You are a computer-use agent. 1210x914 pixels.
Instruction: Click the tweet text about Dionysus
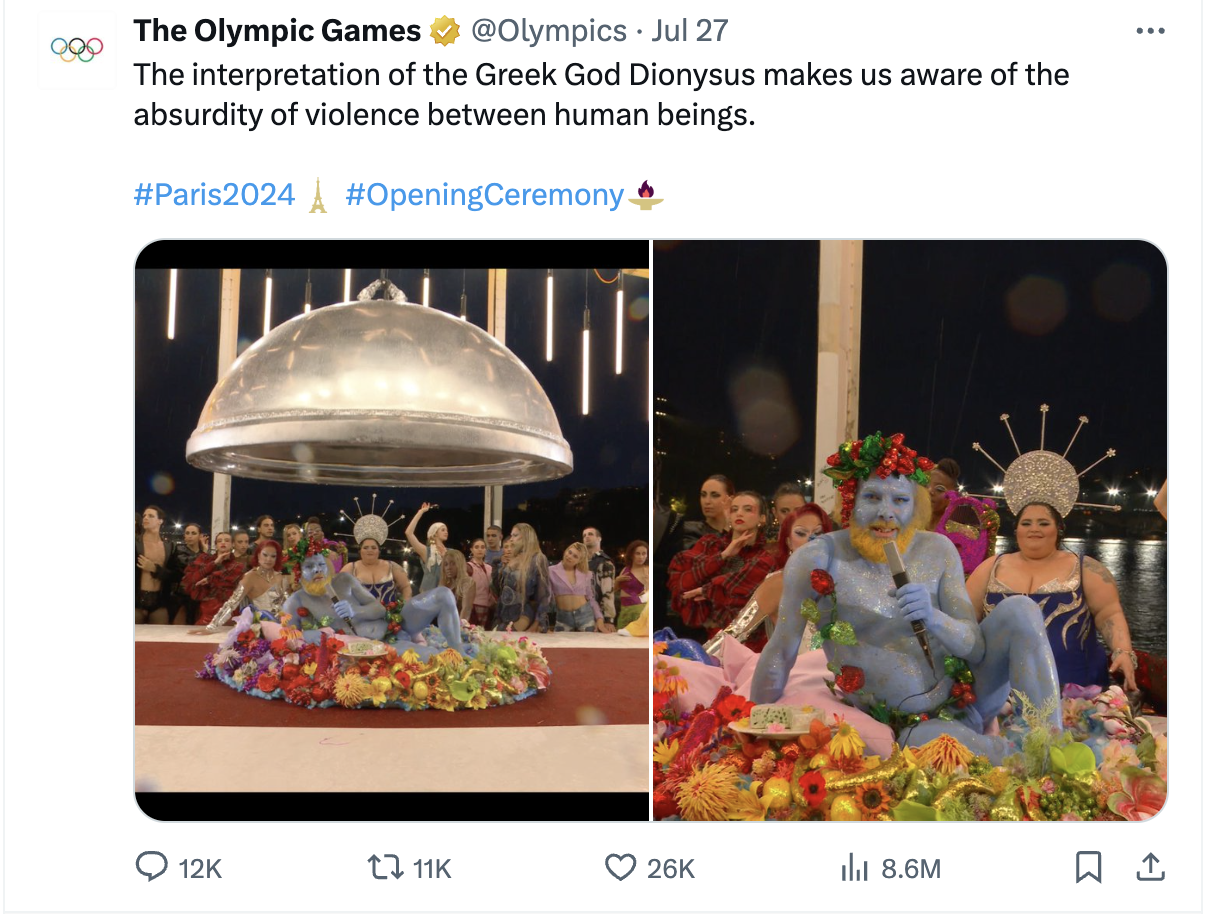coord(600,95)
